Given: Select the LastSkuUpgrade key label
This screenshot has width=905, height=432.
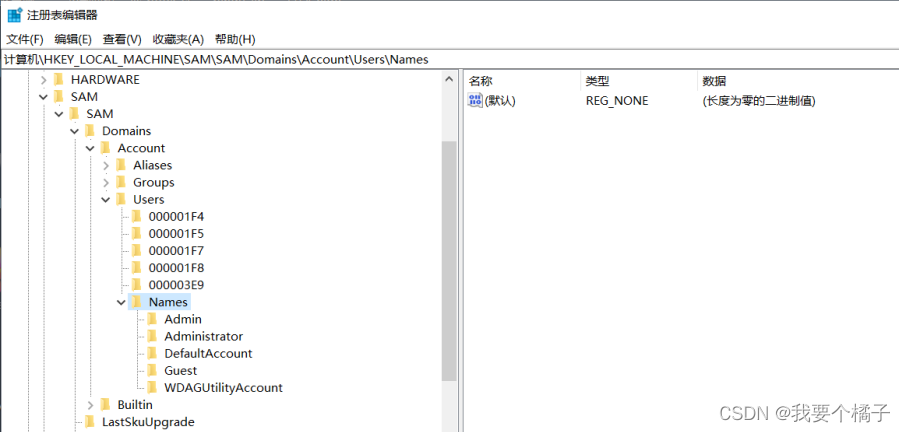Looking at the screenshot, I should point(148,422).
